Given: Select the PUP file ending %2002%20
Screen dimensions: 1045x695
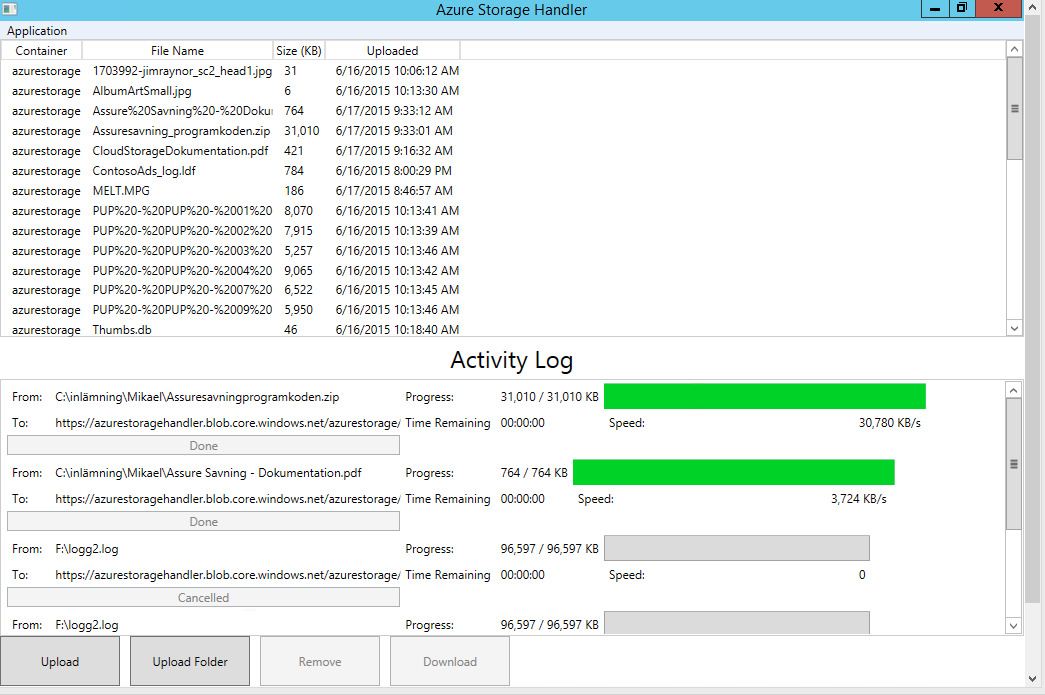Looking at the screenshot, I should tap(182, 231).
